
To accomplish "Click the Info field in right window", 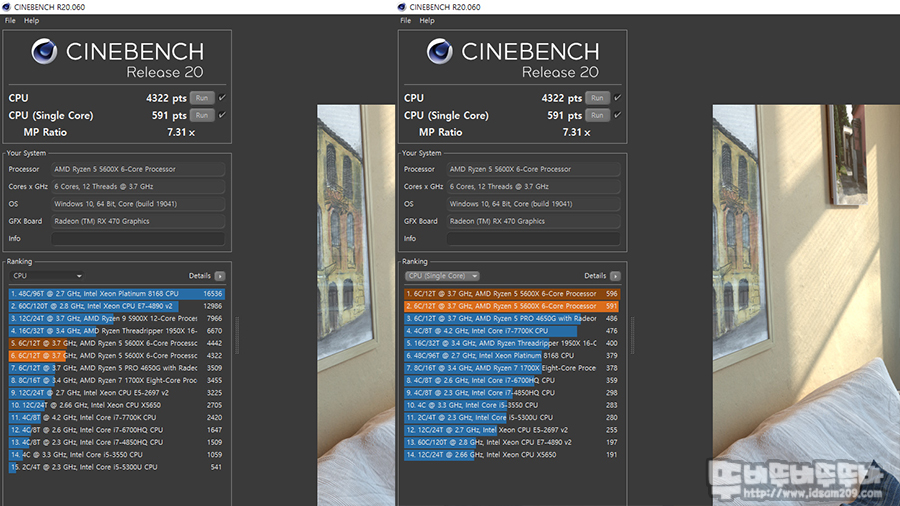I will [533, 239].
